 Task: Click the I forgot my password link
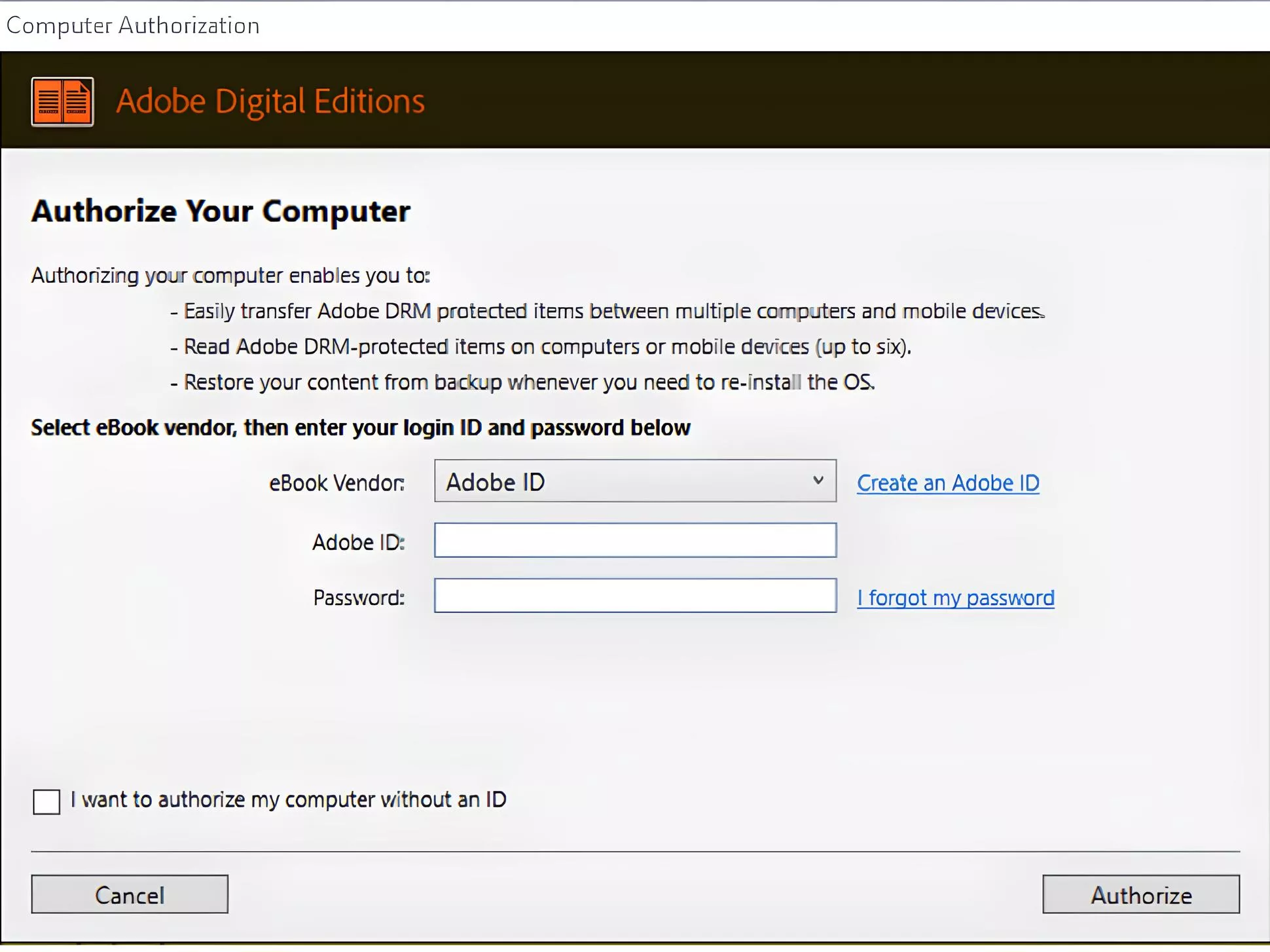pos(955,597)
